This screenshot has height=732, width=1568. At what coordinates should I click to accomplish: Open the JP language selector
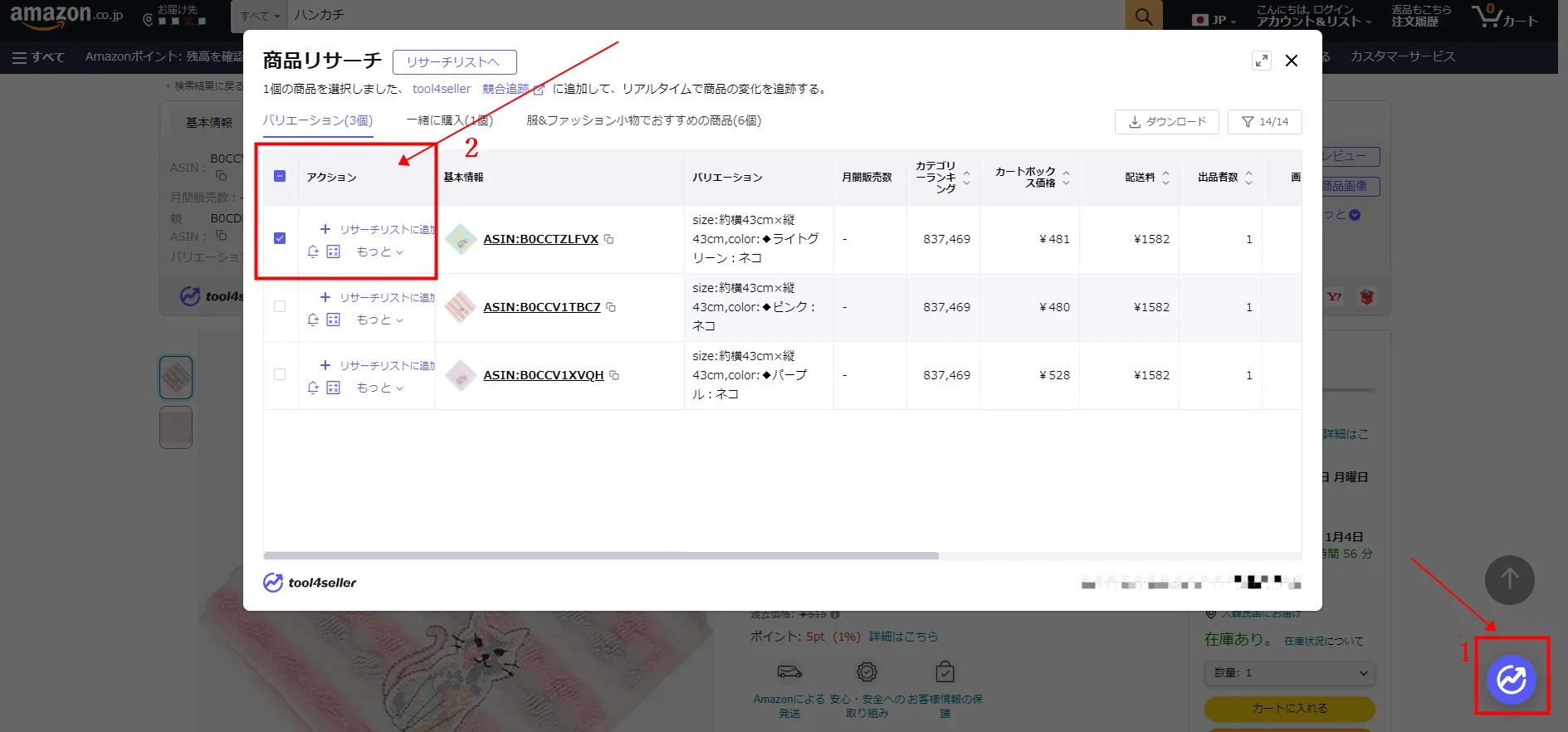(1214, 20)
